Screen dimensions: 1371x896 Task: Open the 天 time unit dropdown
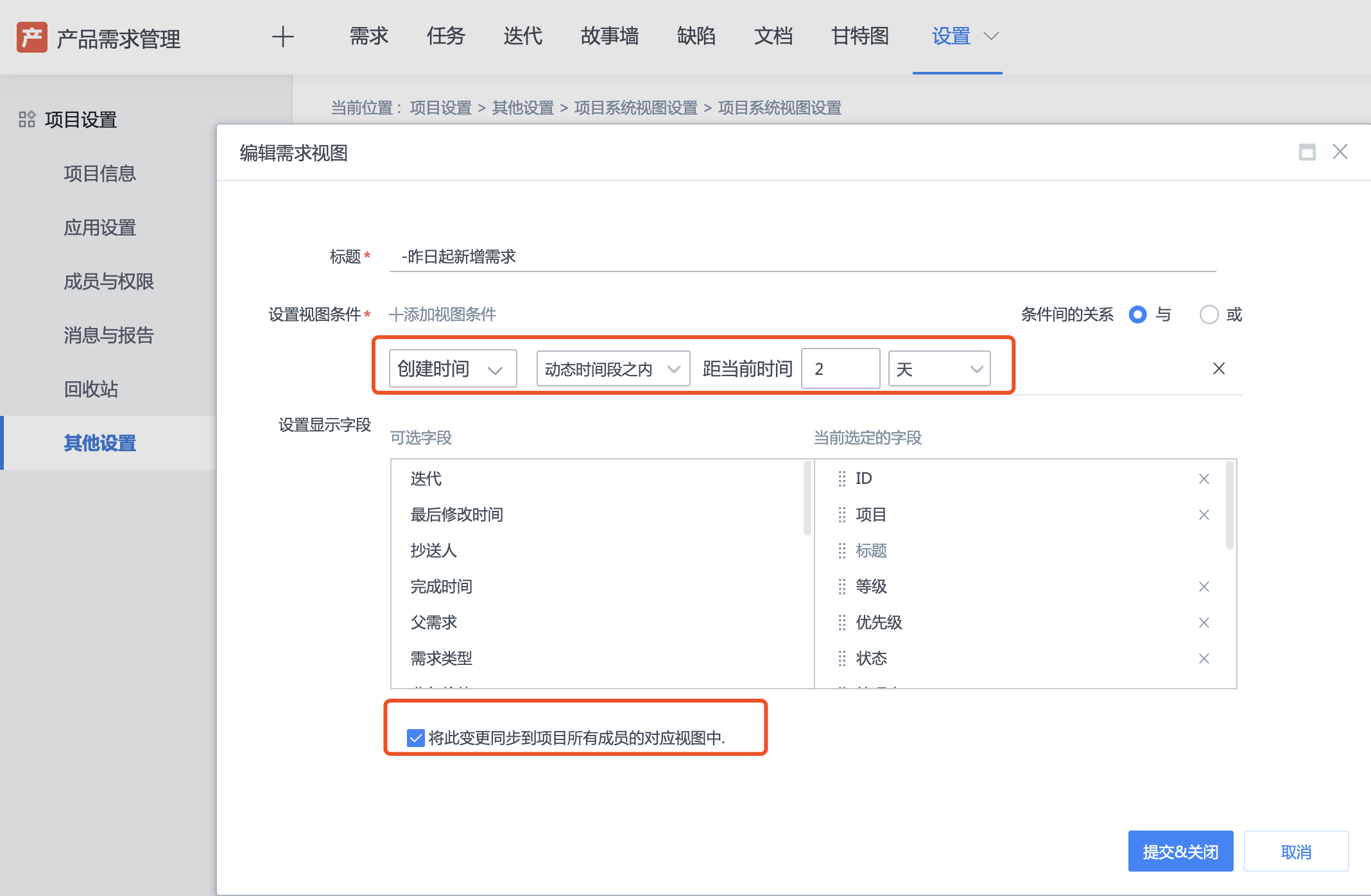tap(939, 368)
